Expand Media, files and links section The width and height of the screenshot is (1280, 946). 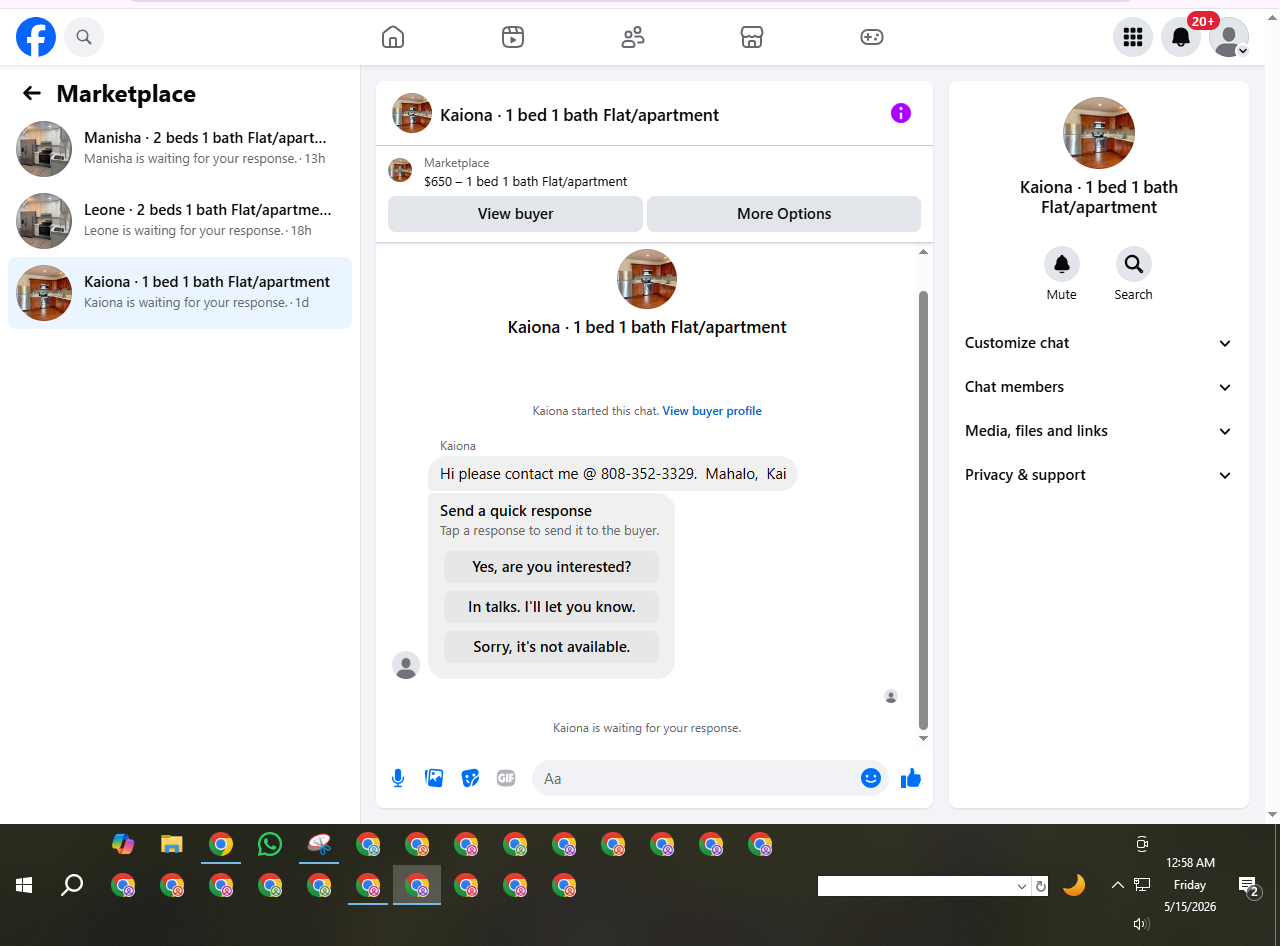pos(1098,431)
